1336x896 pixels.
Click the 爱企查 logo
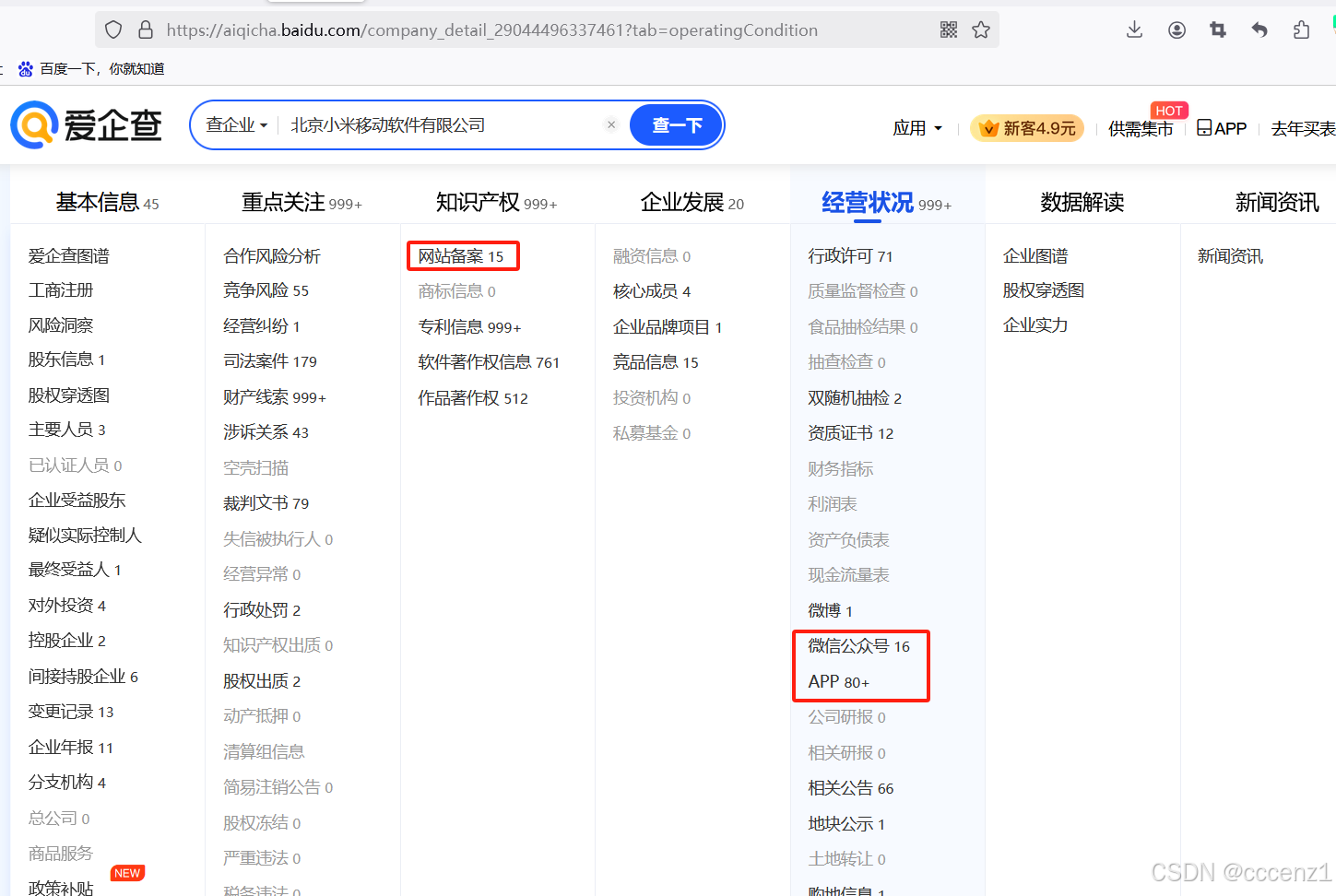[87, 125]
